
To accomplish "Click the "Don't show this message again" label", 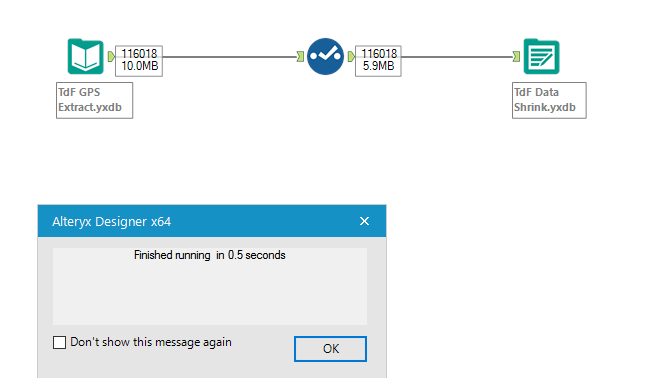I will pyautogui.click(x=151, y=342).
